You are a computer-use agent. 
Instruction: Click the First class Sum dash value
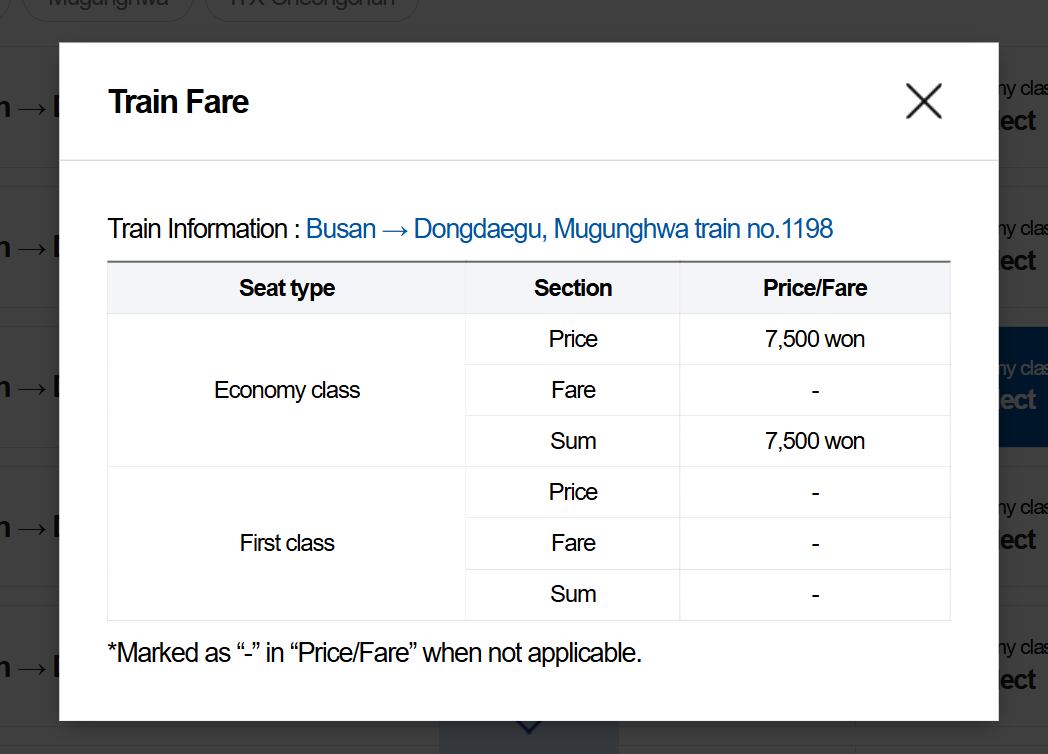click(815, 594)
